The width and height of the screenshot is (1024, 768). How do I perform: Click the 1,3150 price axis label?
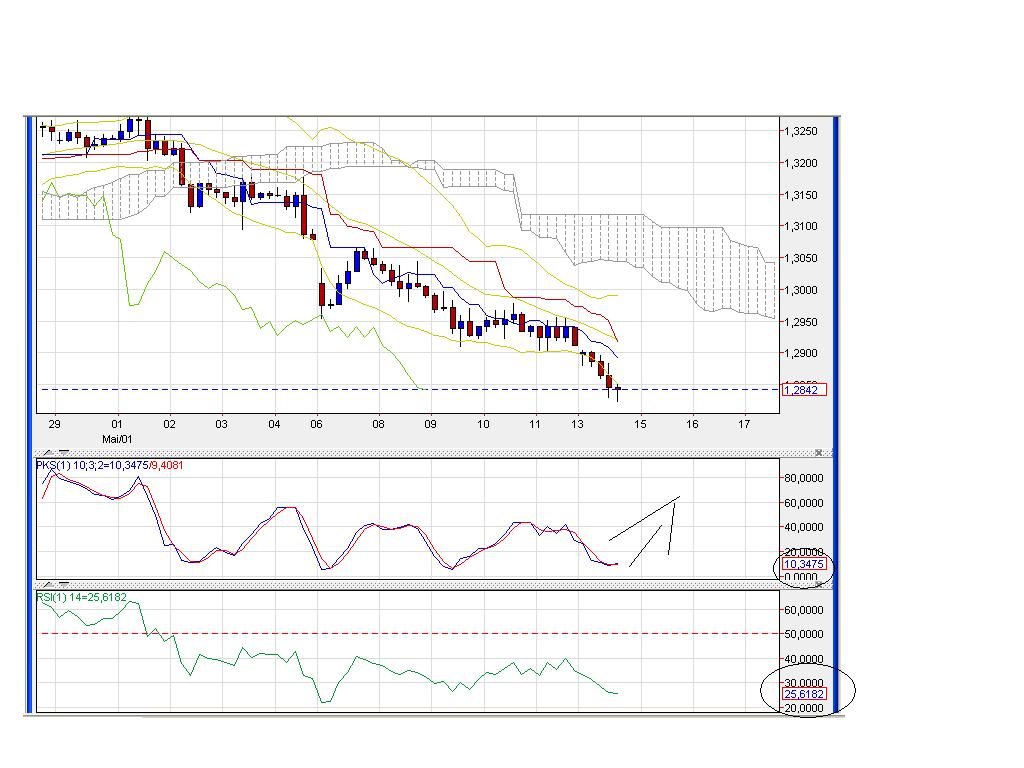(801, 195)
